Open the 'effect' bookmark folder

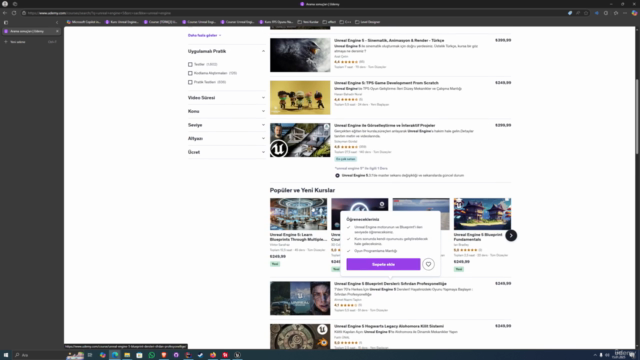[x=329, y=22]
